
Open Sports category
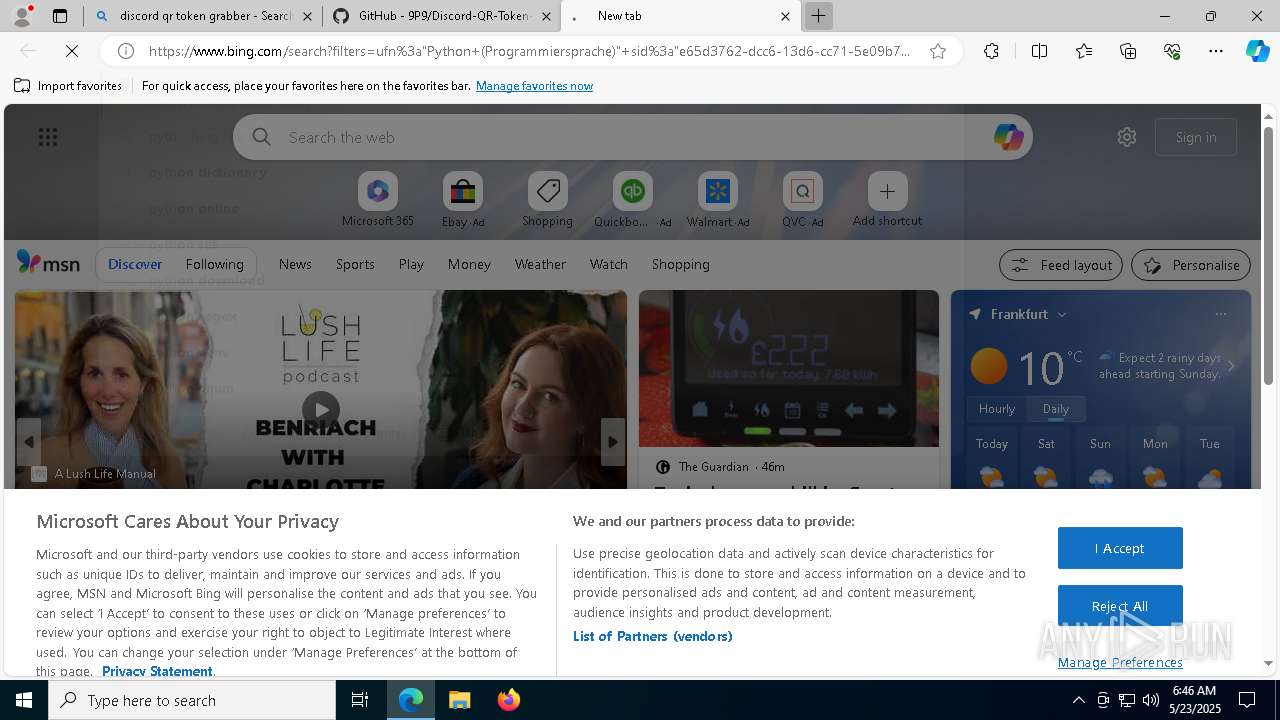(355, 264)
